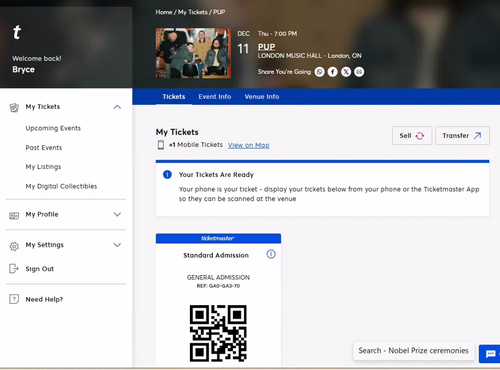The height and width of the screenshot is (370, 500).
Task: Open Past Events in sidebar
Action: [44, 148]
